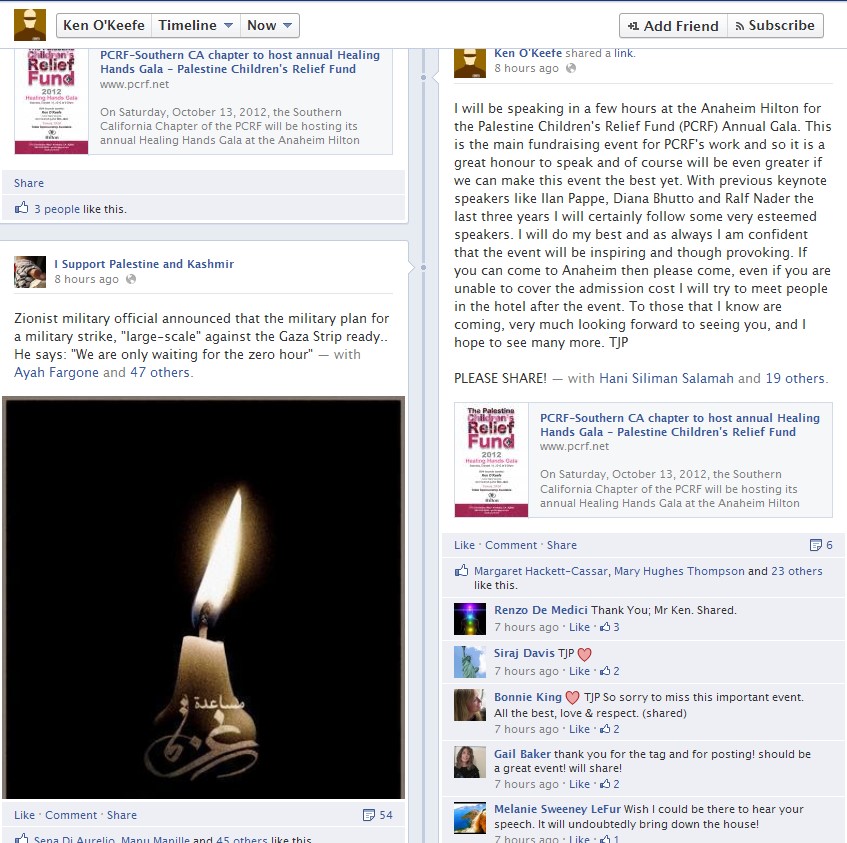Expand the Now dropdown
Image resolution: width=847 pixels, height=843 pixels.
tap(270, 25)
